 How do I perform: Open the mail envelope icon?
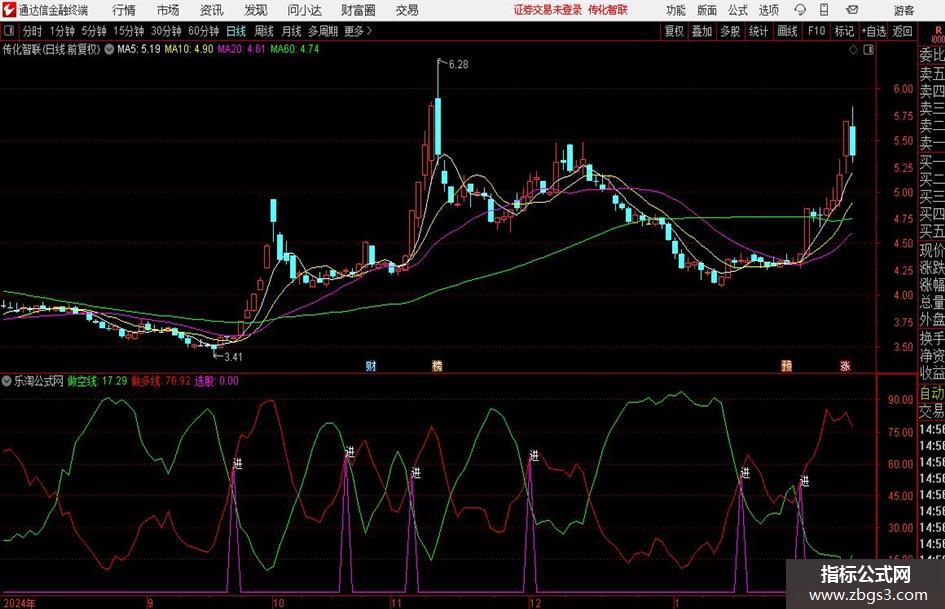[852, 10]
